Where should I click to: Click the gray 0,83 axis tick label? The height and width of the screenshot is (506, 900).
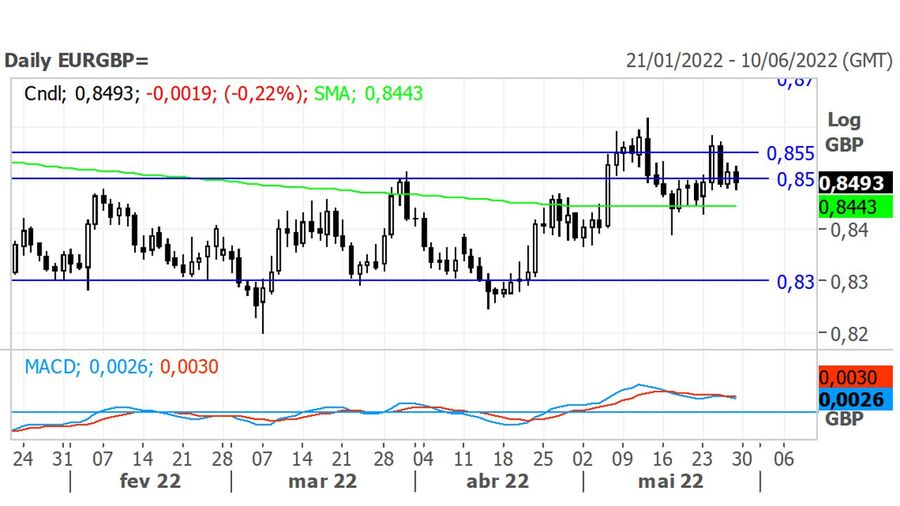[849, 282]
